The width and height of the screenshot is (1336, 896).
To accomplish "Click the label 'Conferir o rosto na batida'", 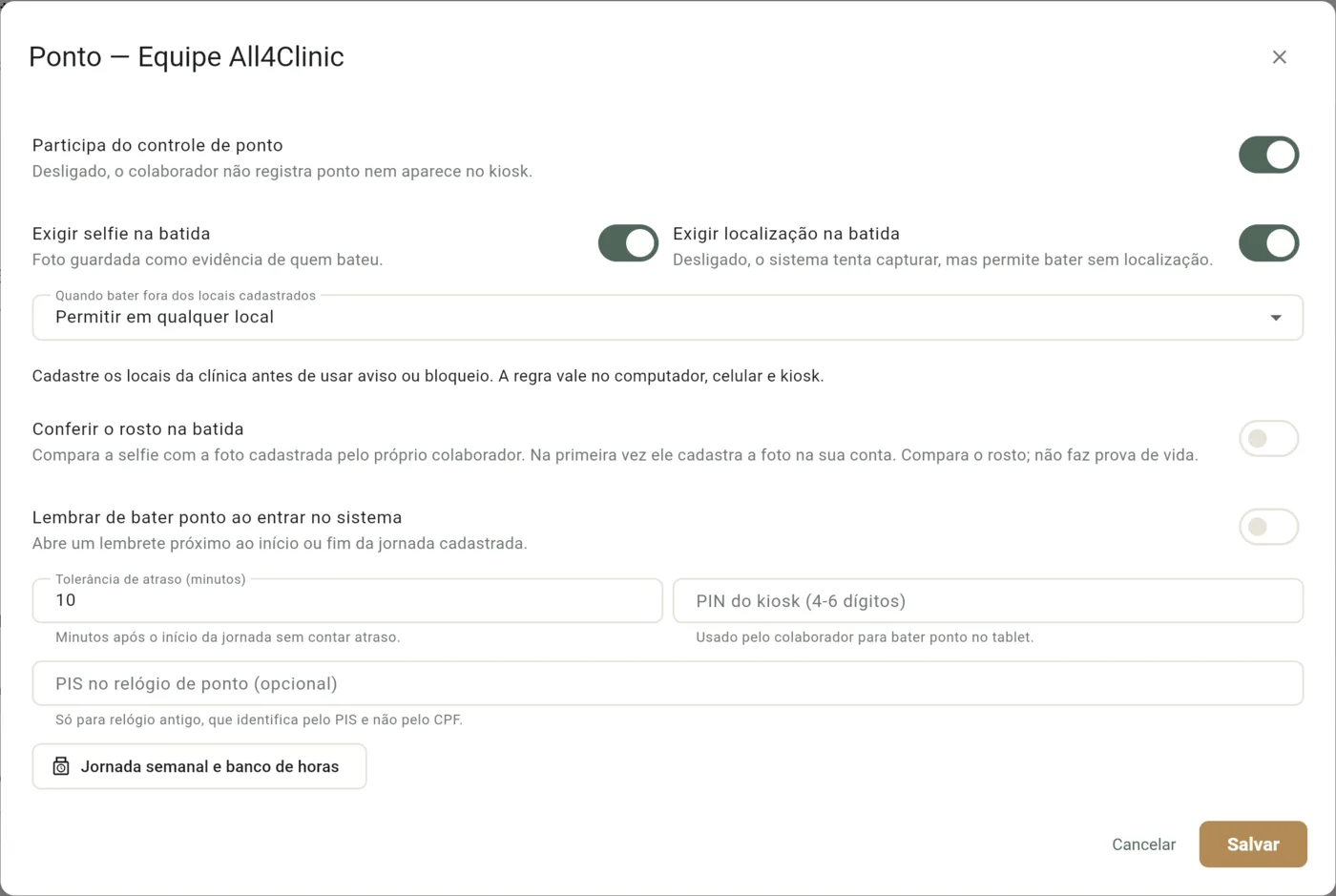I will tap(138, 429).
